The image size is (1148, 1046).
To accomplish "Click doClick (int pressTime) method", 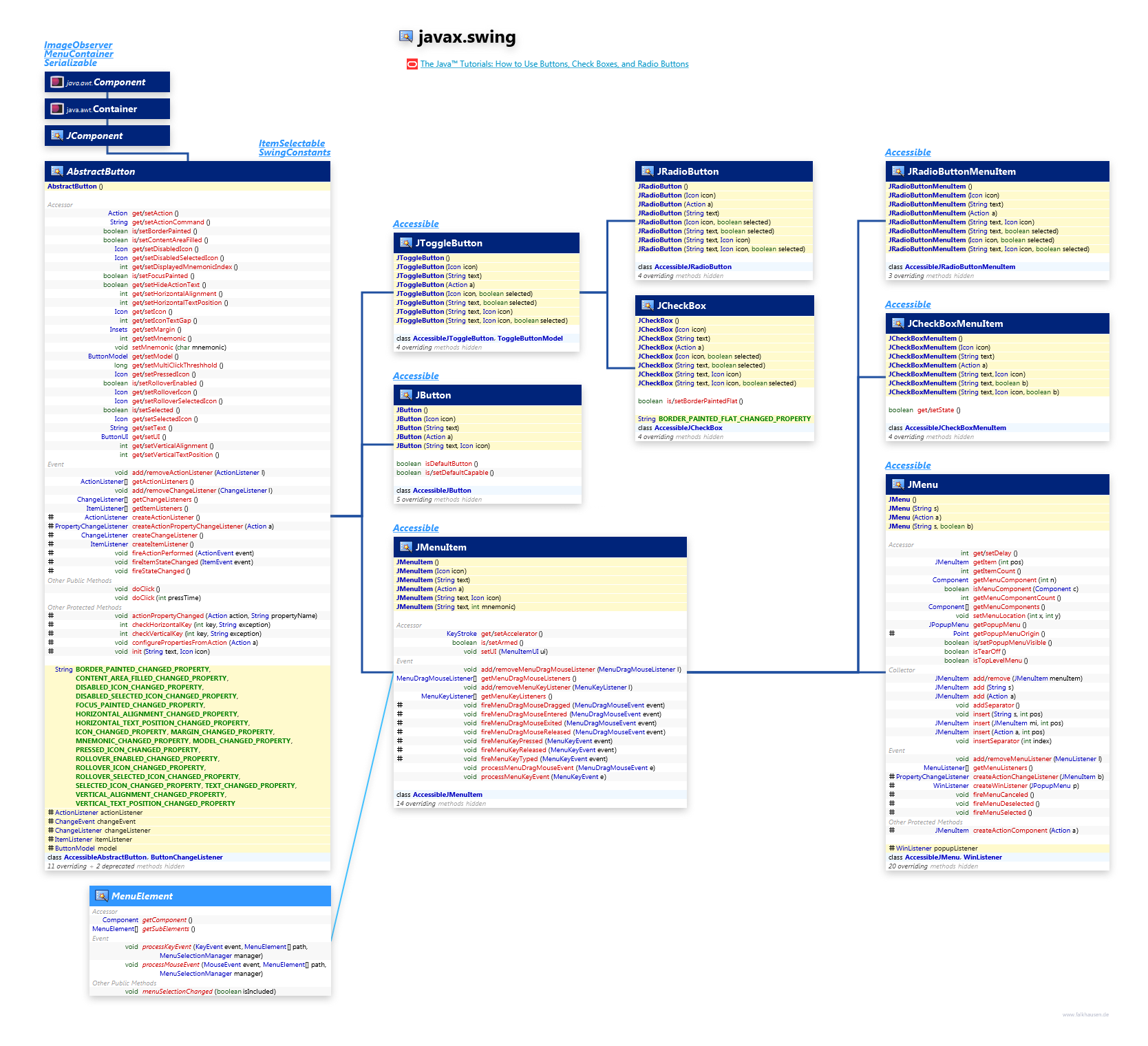I will (167, 598).
